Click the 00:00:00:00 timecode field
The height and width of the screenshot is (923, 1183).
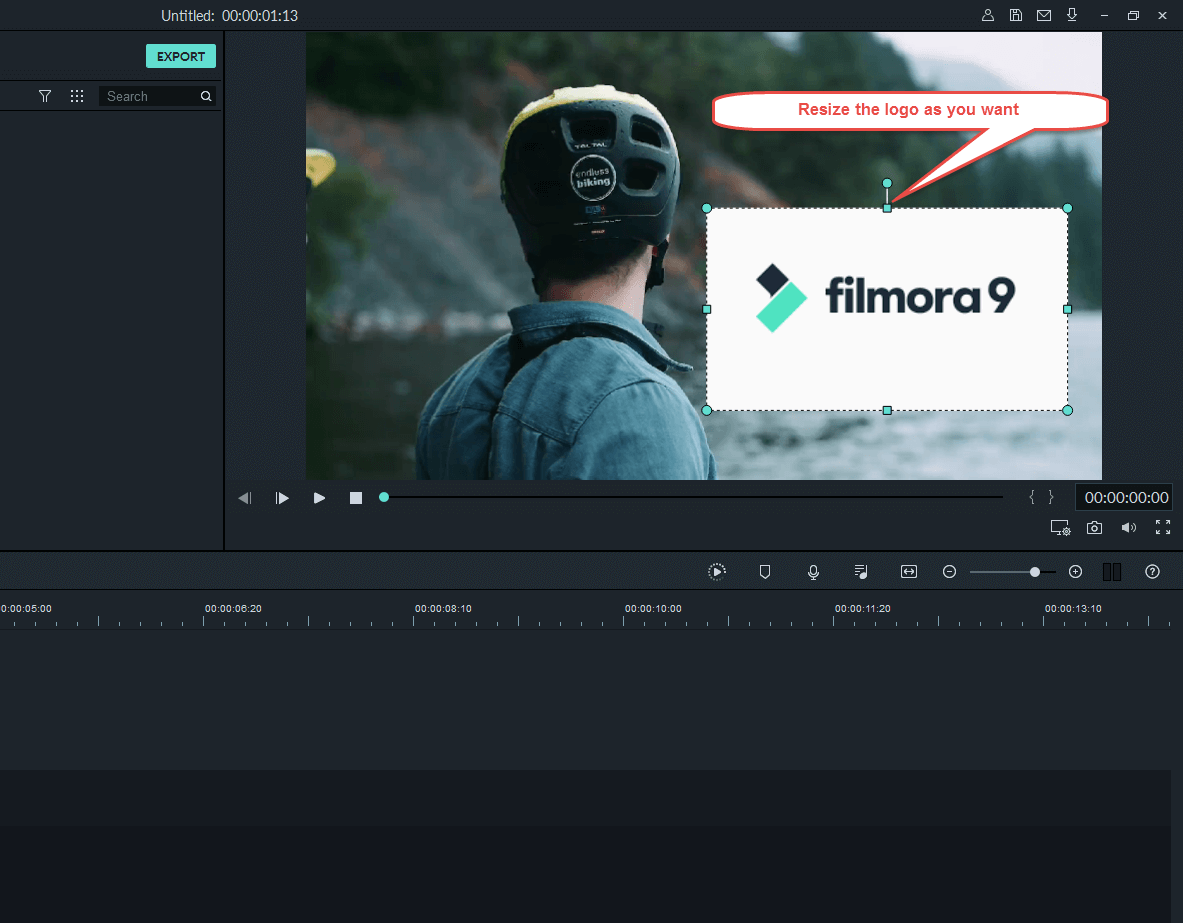pos(1126,497)
